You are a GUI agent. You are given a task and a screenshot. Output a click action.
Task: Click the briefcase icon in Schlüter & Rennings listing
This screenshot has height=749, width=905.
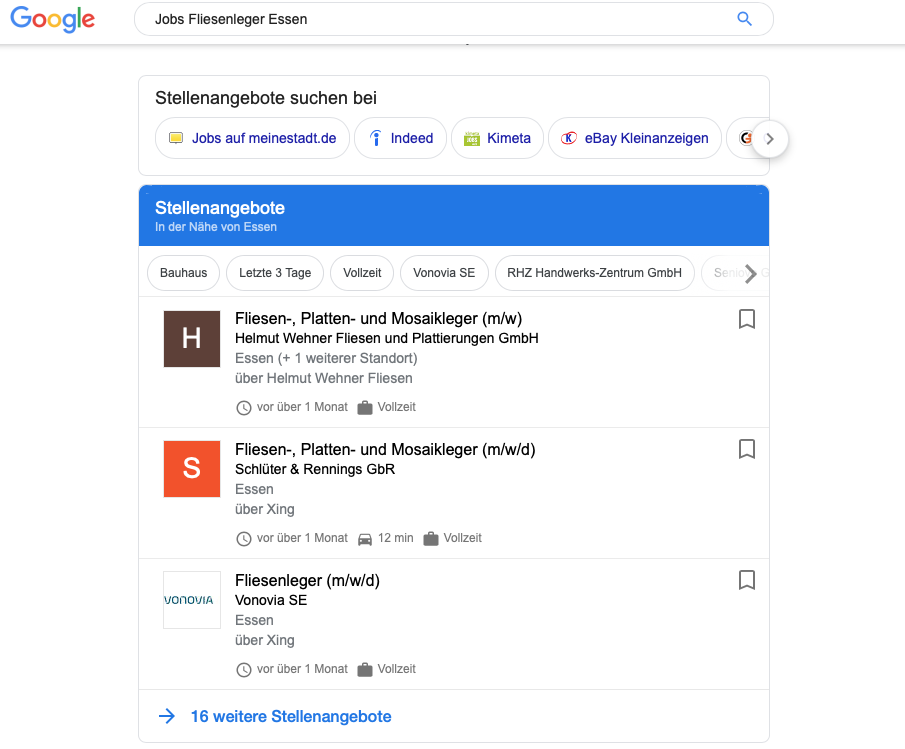coord(431,538)
